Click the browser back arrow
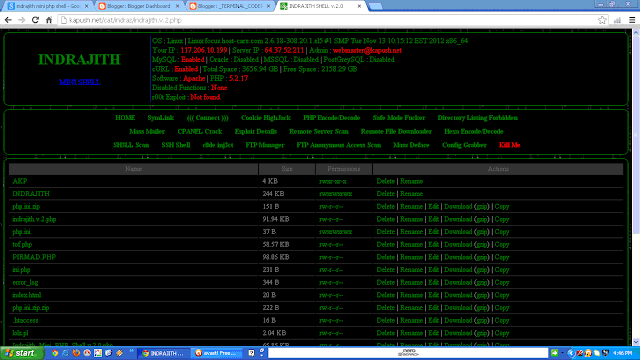Screen dimensions: 640x360 tap(8, 20)
